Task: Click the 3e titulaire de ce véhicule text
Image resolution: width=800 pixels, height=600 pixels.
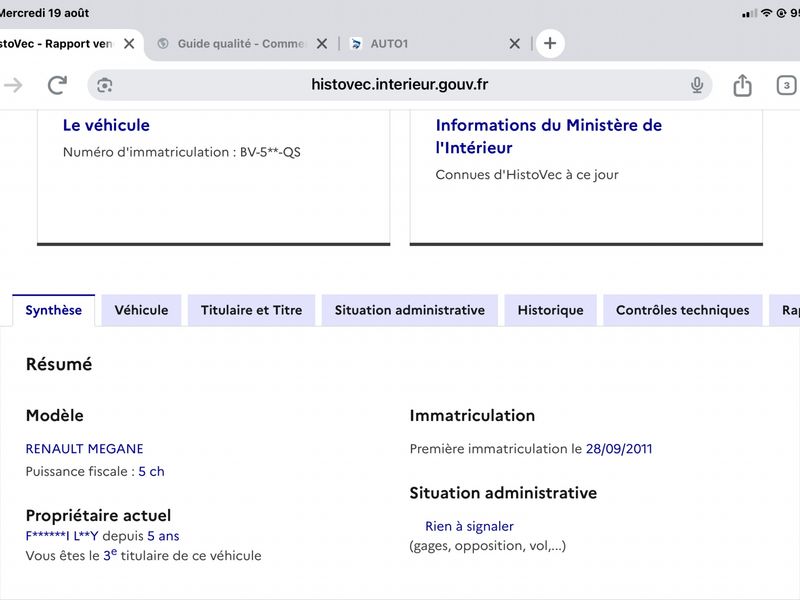Action: coord(182,555)
